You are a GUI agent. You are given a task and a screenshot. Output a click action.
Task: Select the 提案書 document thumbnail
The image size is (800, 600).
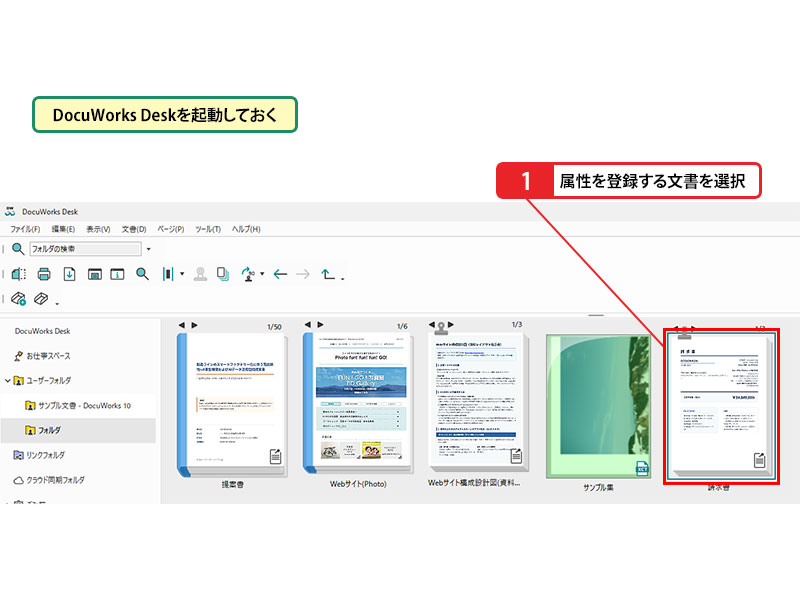click(x=233, y=404)
